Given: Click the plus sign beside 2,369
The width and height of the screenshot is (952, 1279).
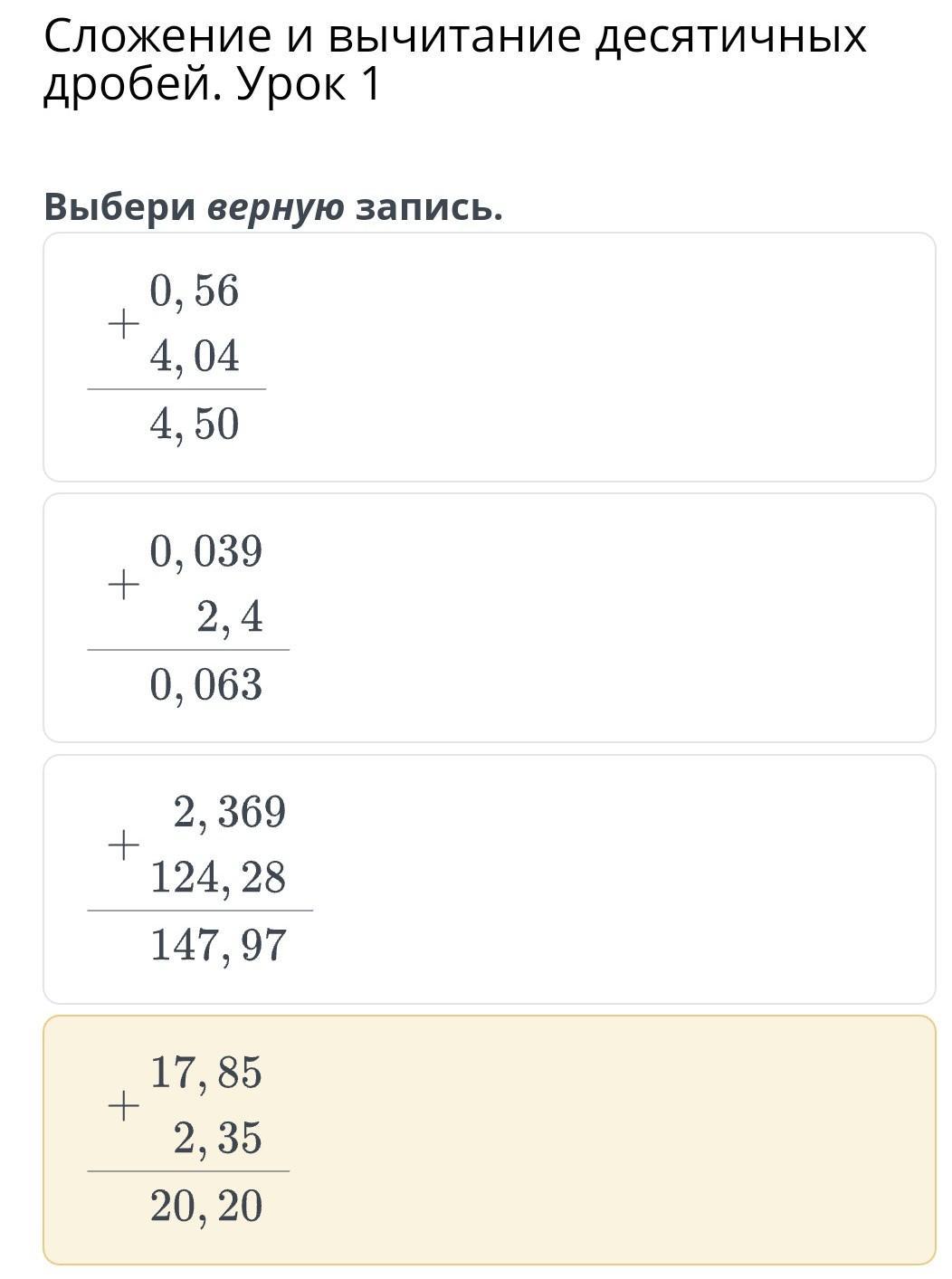Looking at the screenshot, I should click(123, 845).
